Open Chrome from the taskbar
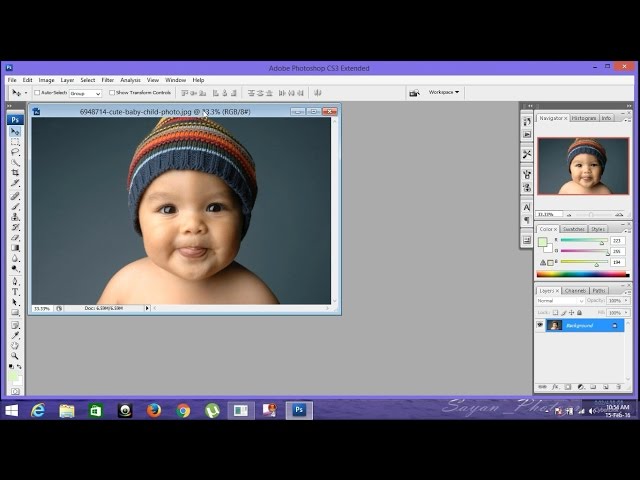This screenshot has width=640, height=480. pos(183,410)
